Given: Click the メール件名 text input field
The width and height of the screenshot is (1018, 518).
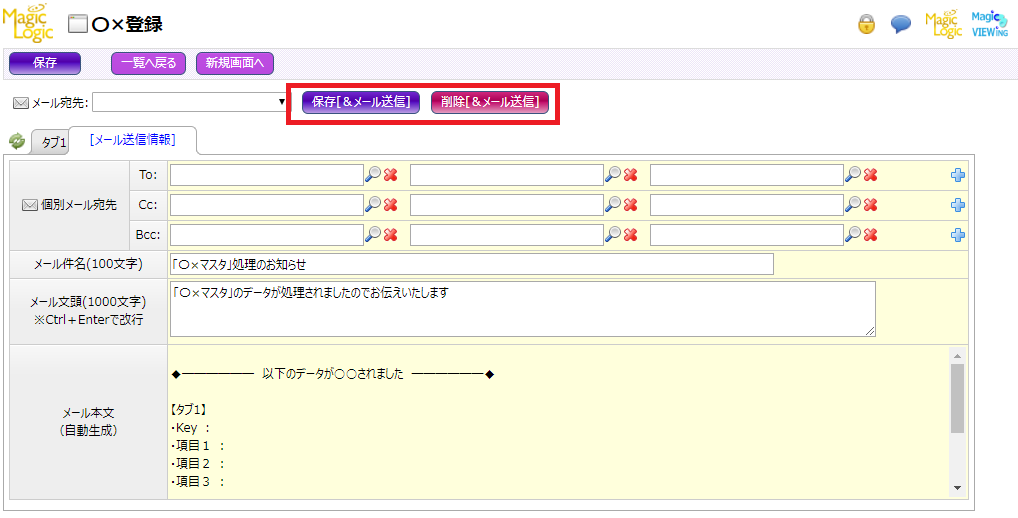Looking at the screenshot, I should click(471, 264).
